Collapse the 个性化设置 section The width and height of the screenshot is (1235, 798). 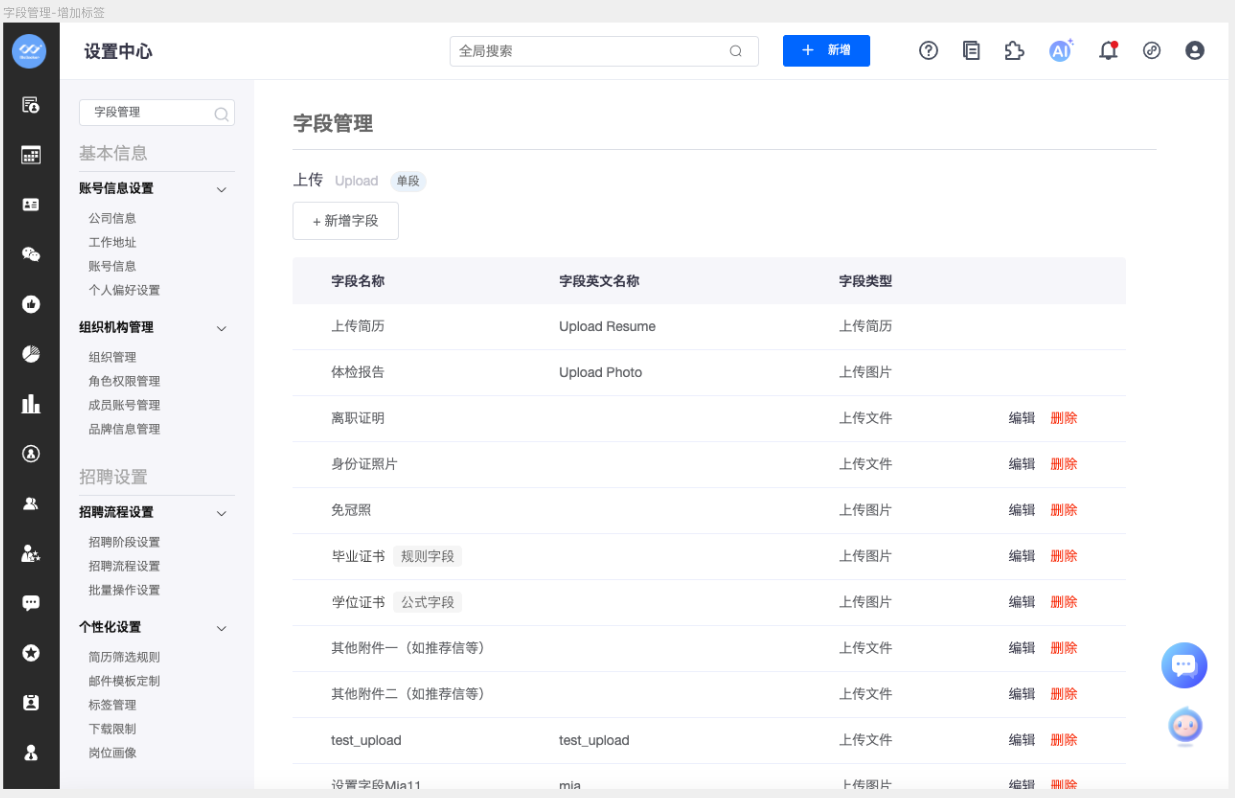click(222, 628)
